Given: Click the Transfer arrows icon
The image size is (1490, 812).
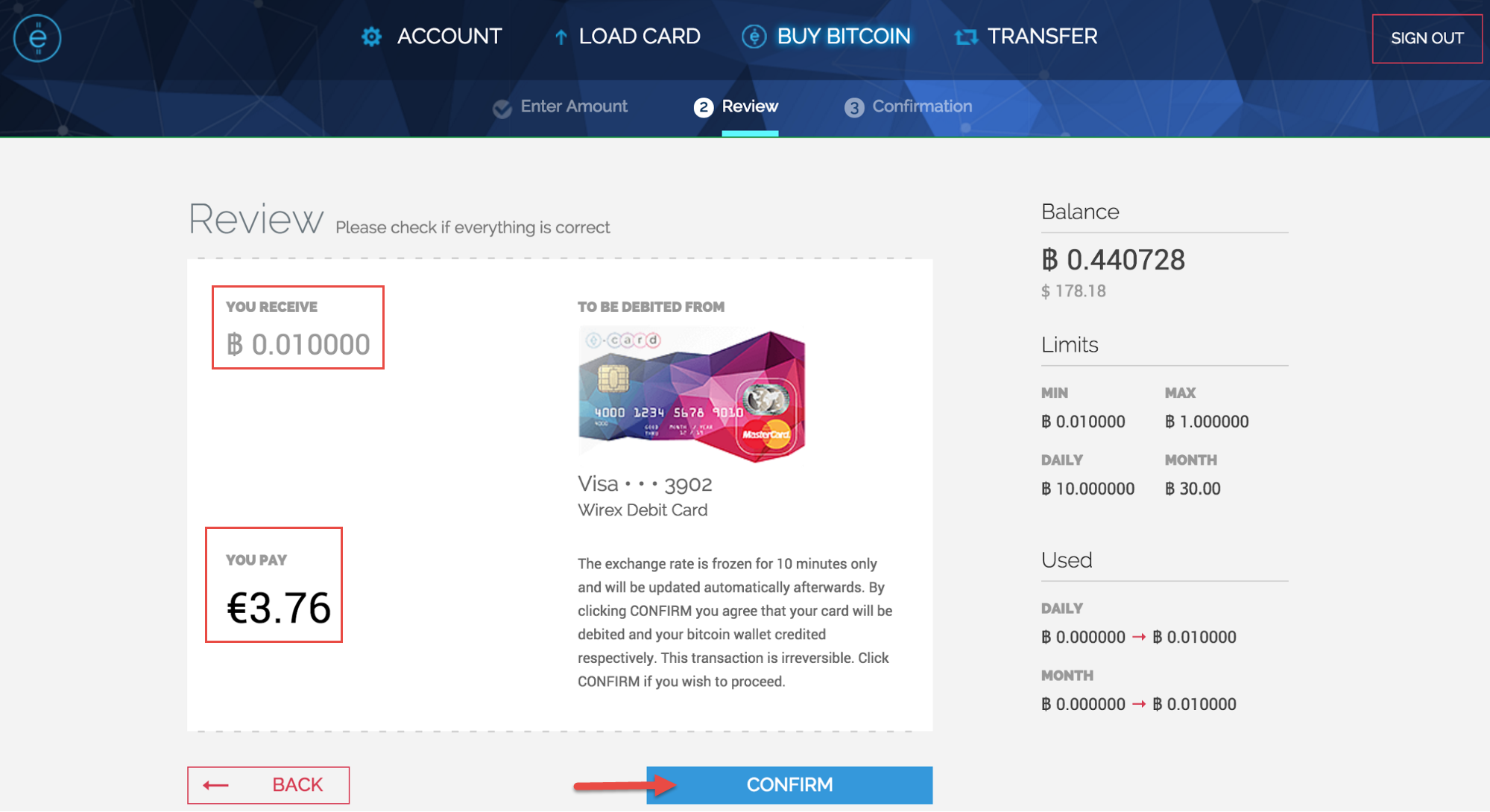Looking at the screenshot, I should pos(966,37).
